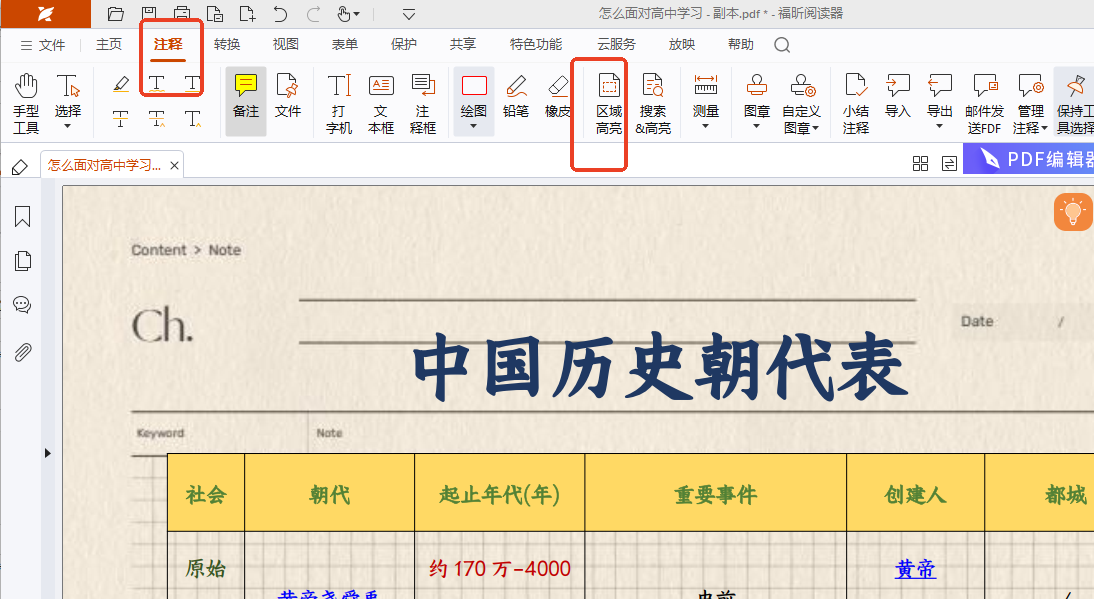Image resolution: width=1094 pixels, height=599 pixels.
Task: Select the 区域高亮 area highlight tool
Action: click(608, 103)
